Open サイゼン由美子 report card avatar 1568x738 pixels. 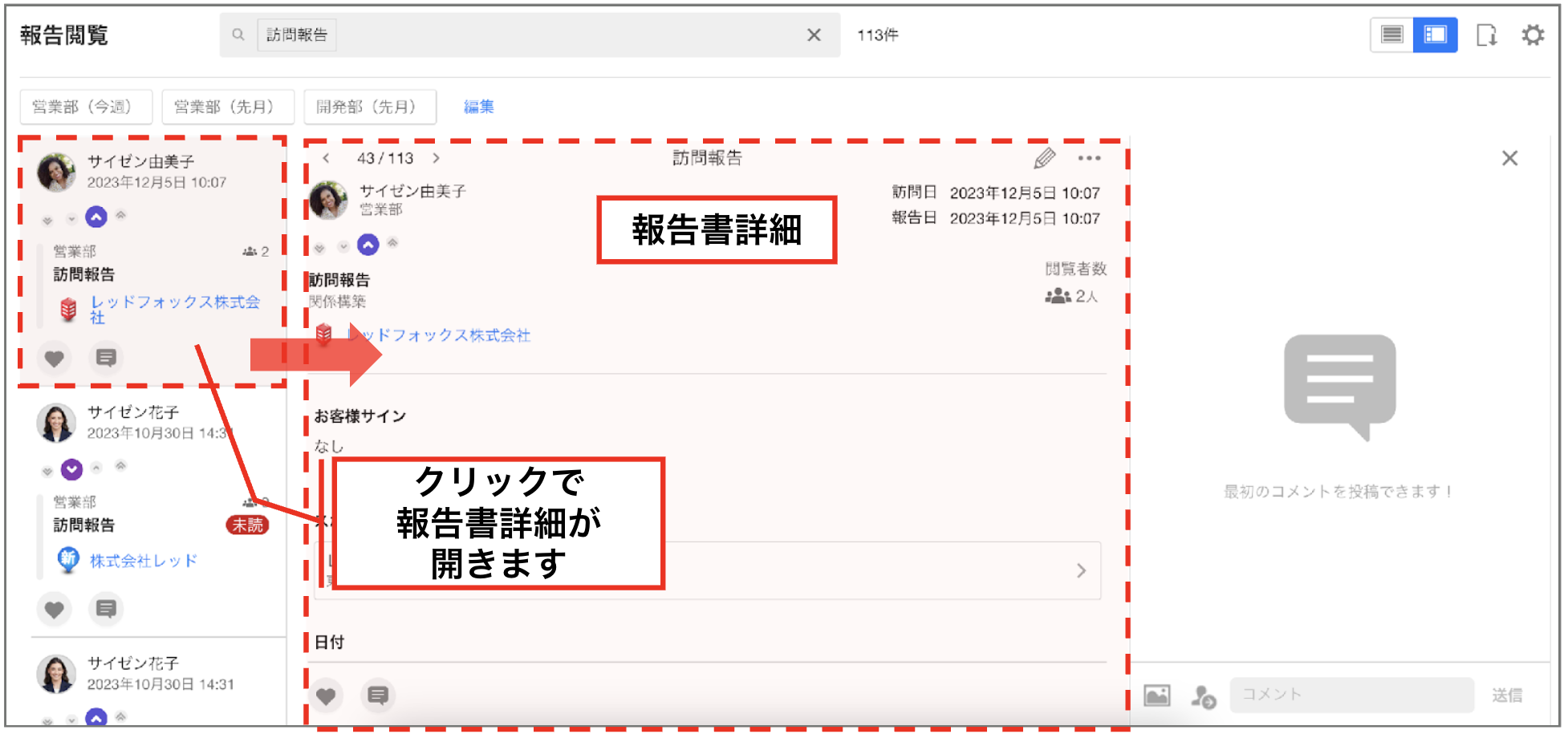pos(57,172)
